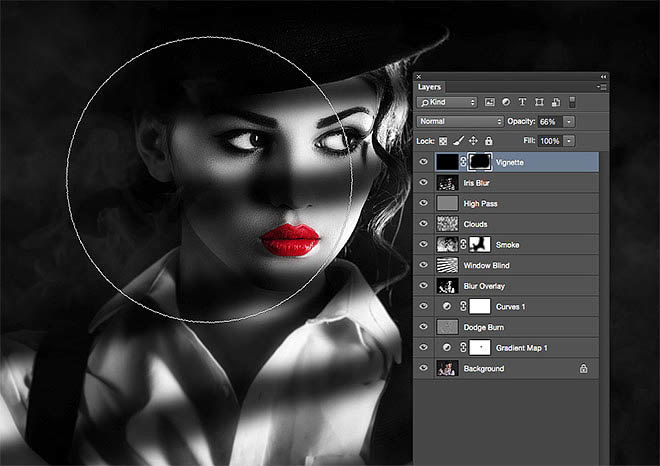Click the type layer filter icon

coord(522,102)
